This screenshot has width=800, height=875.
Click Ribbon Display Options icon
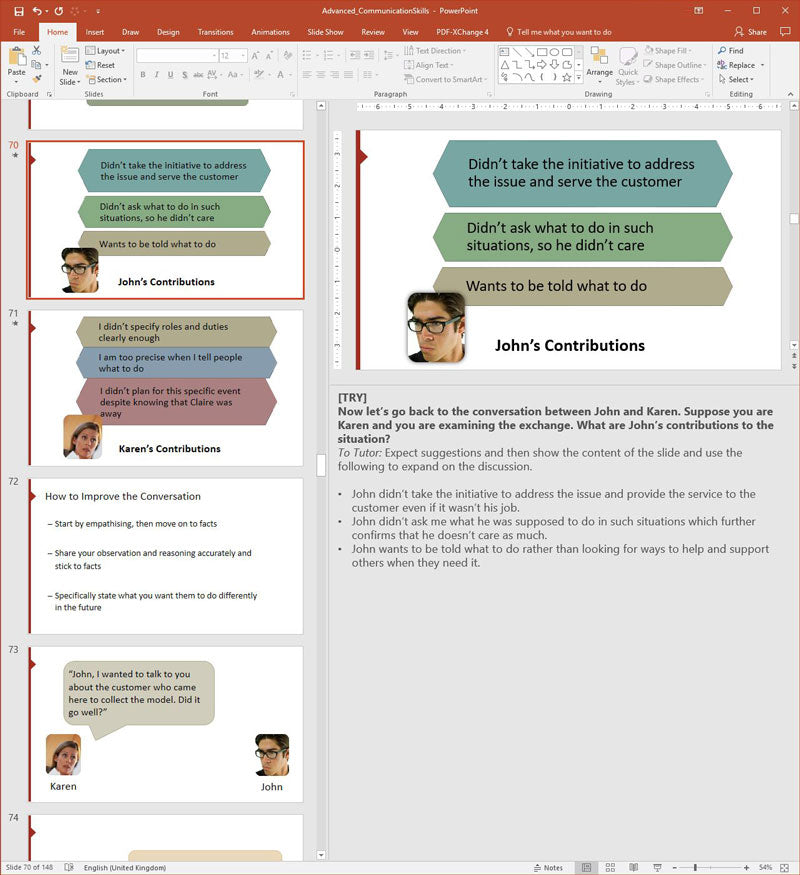[x=698, y=11]
